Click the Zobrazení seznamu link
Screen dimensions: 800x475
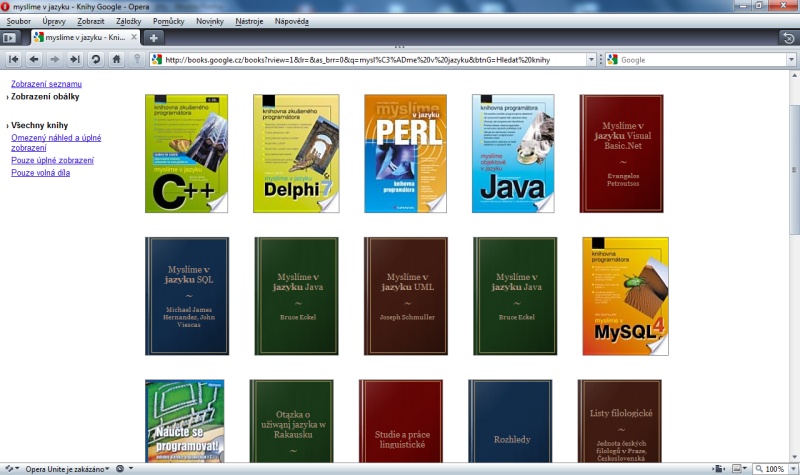(x=46, y=84)
